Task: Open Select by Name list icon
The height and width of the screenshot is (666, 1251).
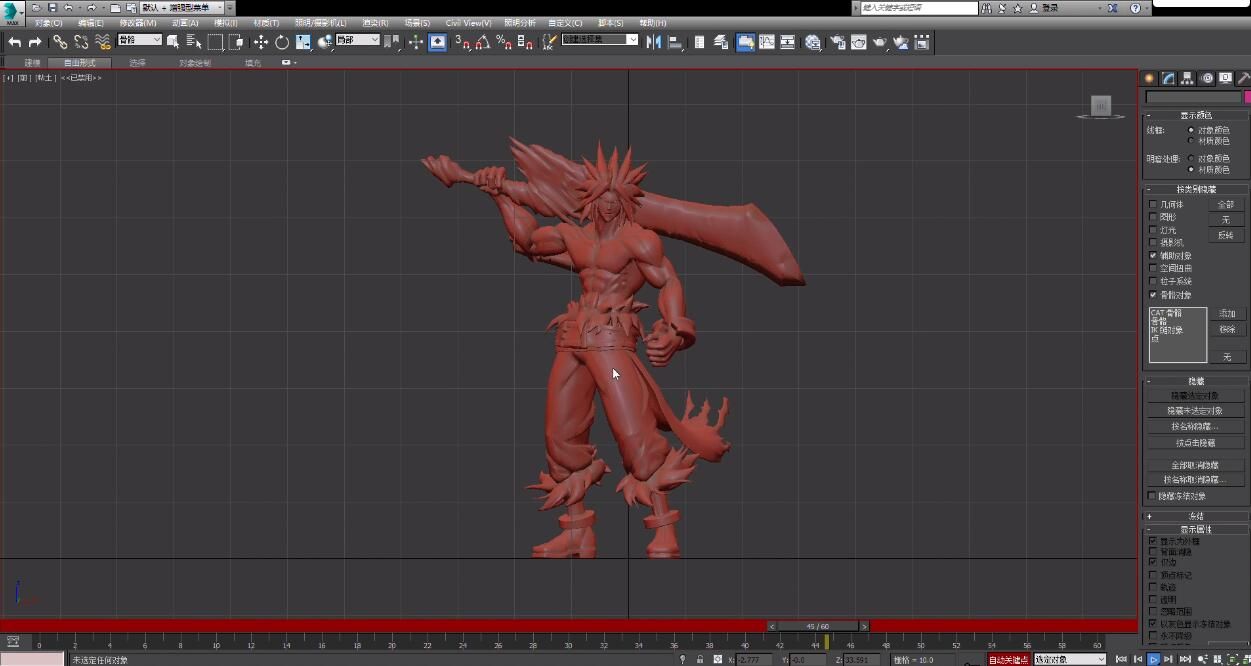Action: coord(194,42)
